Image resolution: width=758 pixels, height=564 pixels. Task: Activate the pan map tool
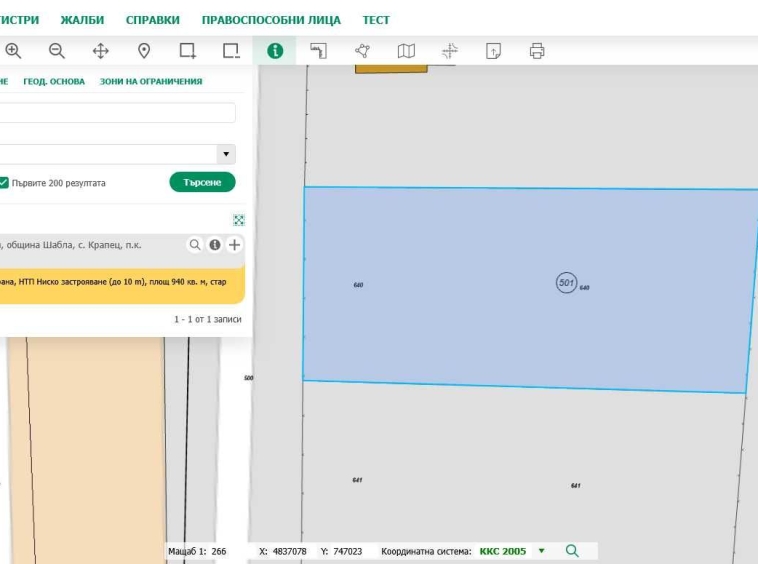101,51
